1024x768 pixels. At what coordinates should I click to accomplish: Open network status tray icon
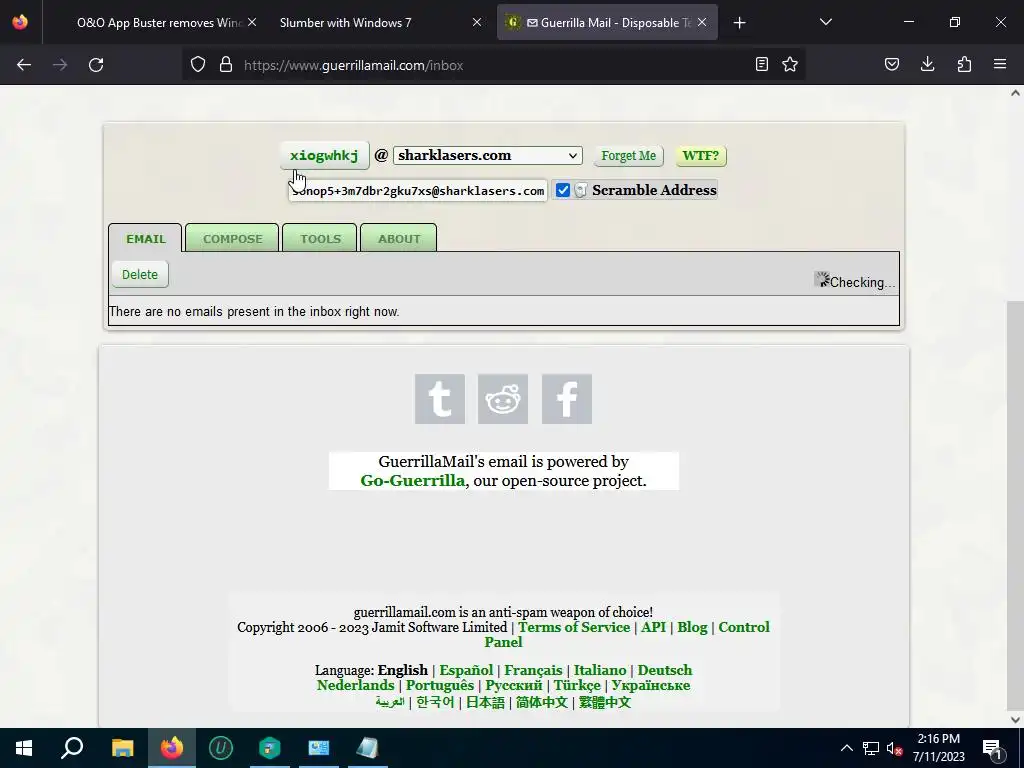point(871,748)
